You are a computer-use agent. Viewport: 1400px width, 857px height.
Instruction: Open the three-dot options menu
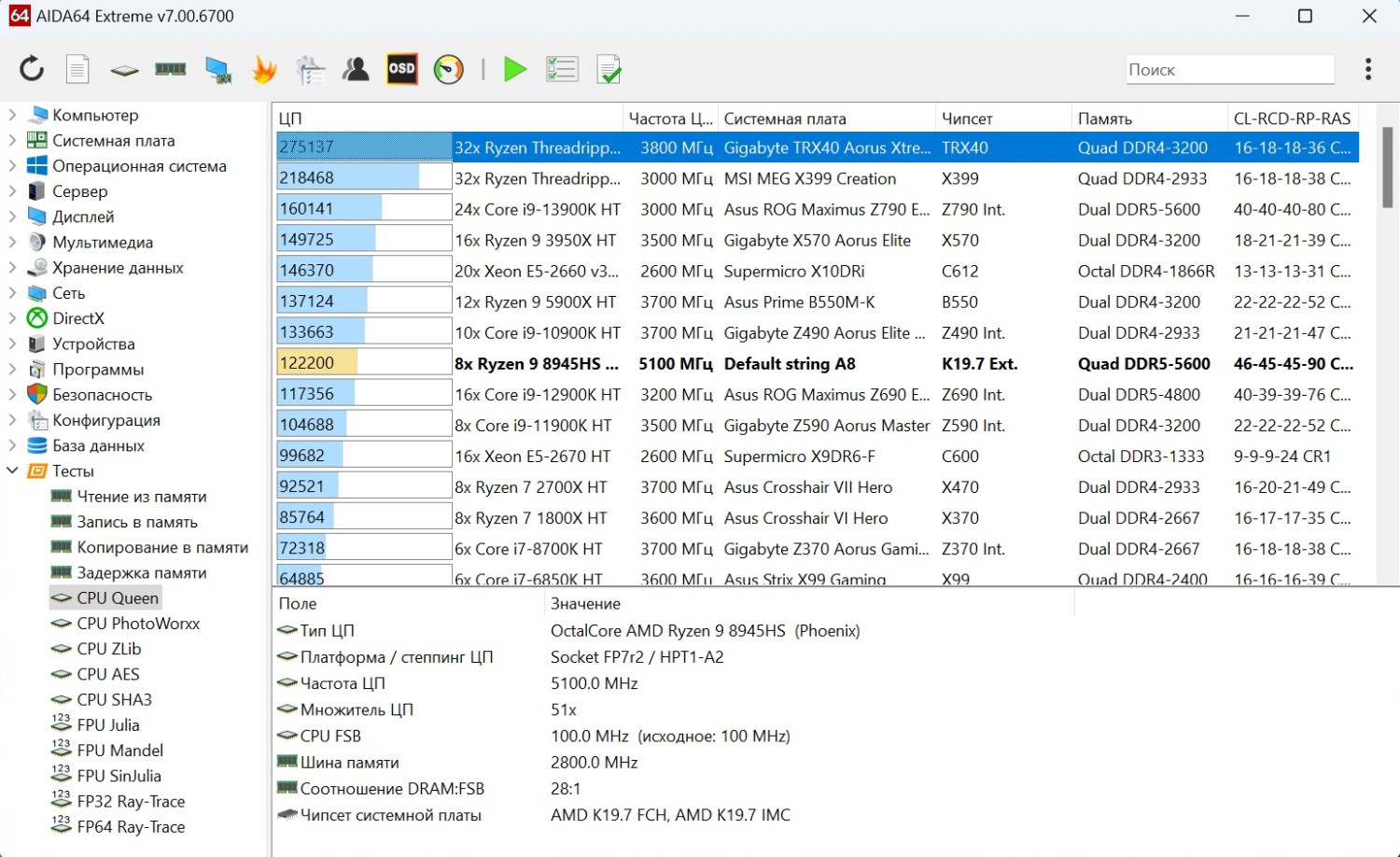click(1367, 69)
